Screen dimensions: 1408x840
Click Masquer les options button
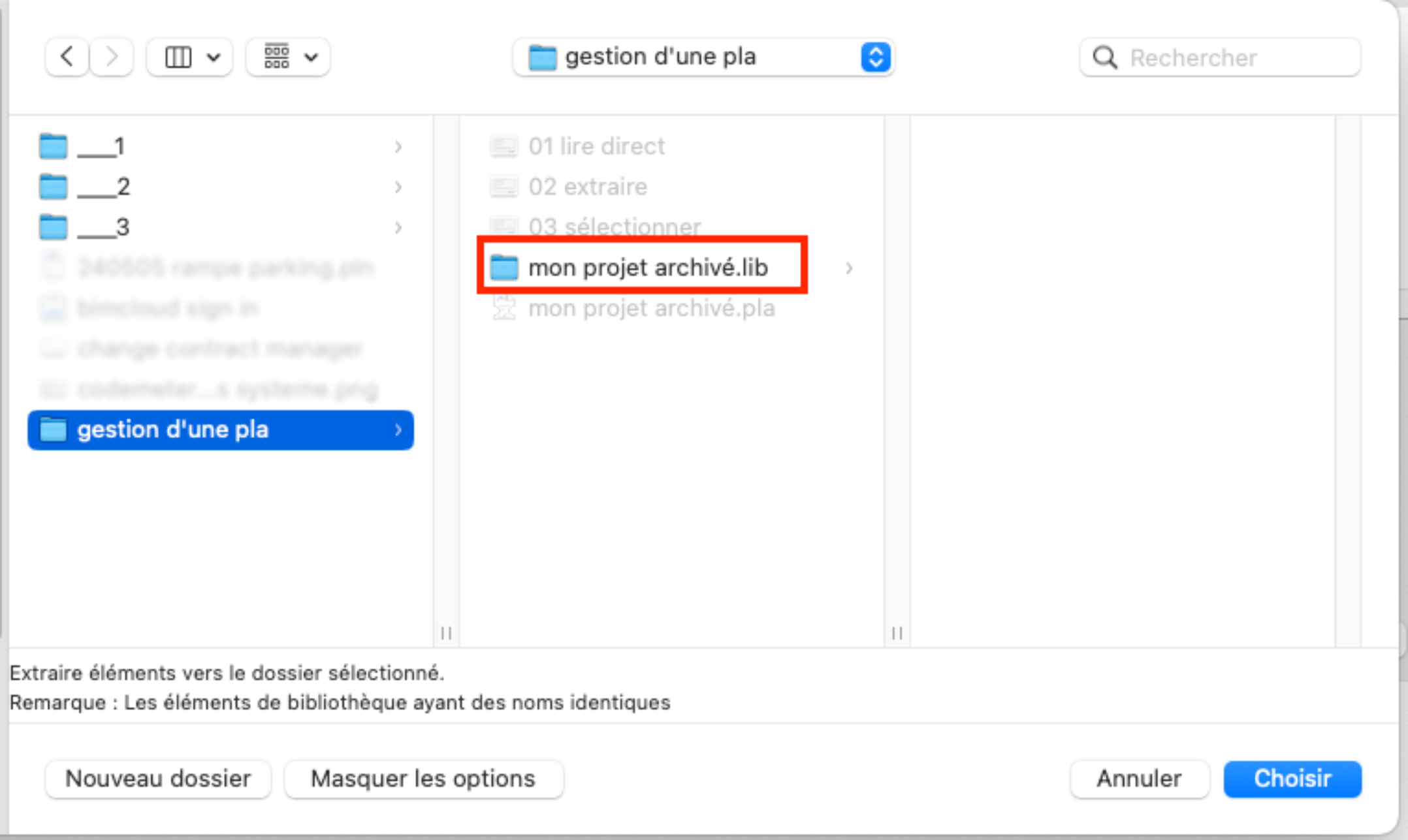(423, 779)
